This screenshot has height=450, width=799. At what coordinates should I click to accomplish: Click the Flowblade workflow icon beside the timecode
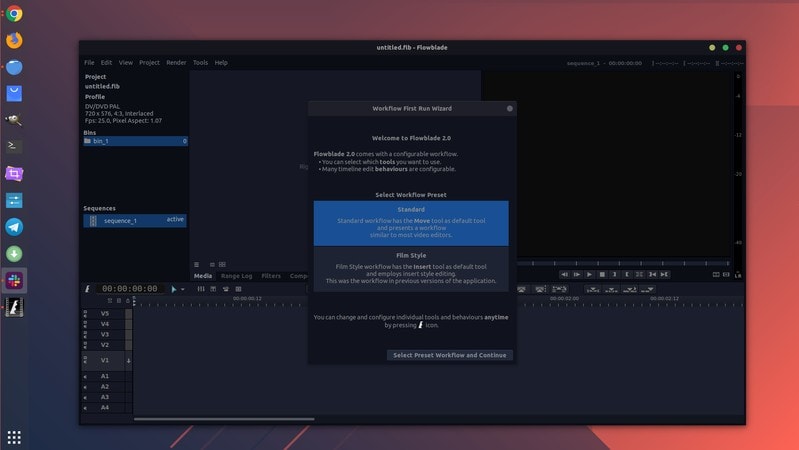87,289
